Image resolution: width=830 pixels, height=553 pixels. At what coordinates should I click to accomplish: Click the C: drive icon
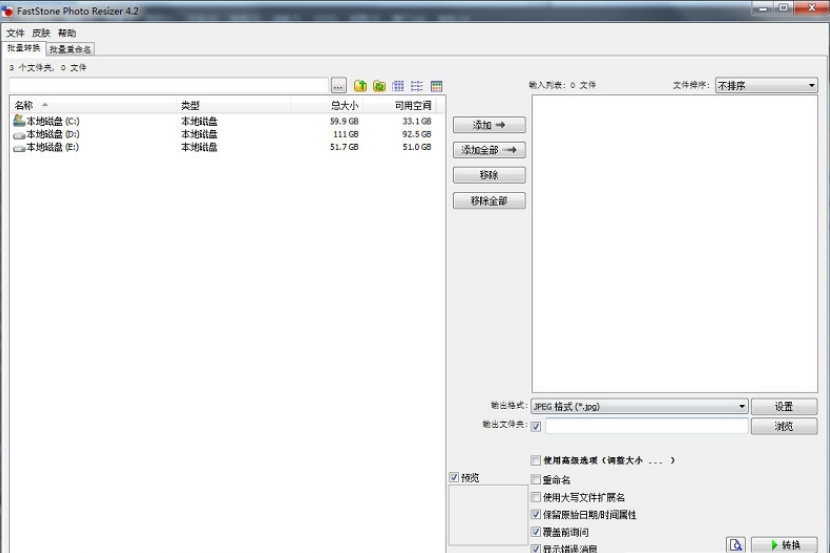(x=19, y=121)
